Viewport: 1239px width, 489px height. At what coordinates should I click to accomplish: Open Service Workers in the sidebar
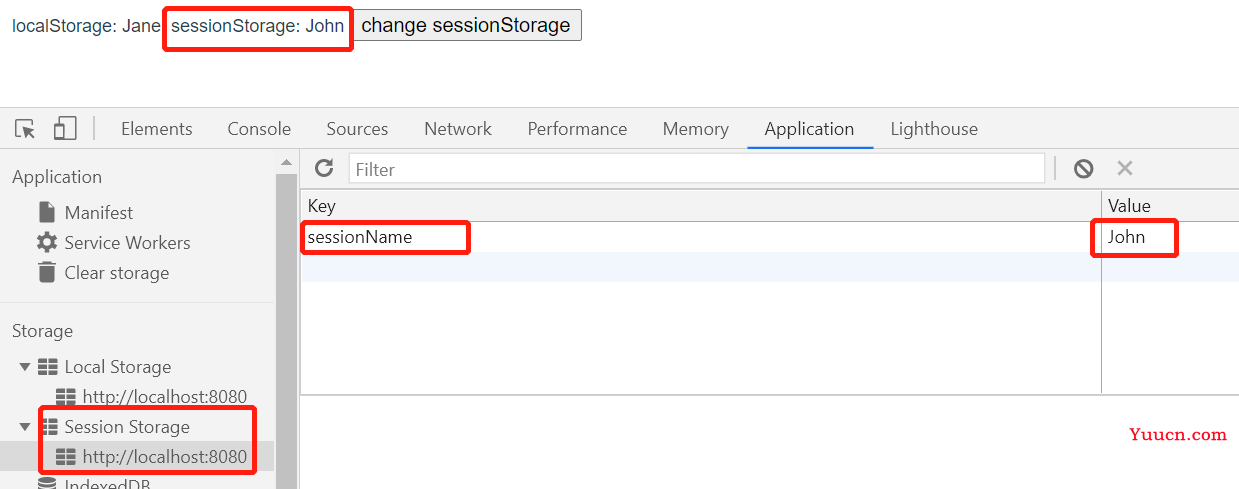113,242
